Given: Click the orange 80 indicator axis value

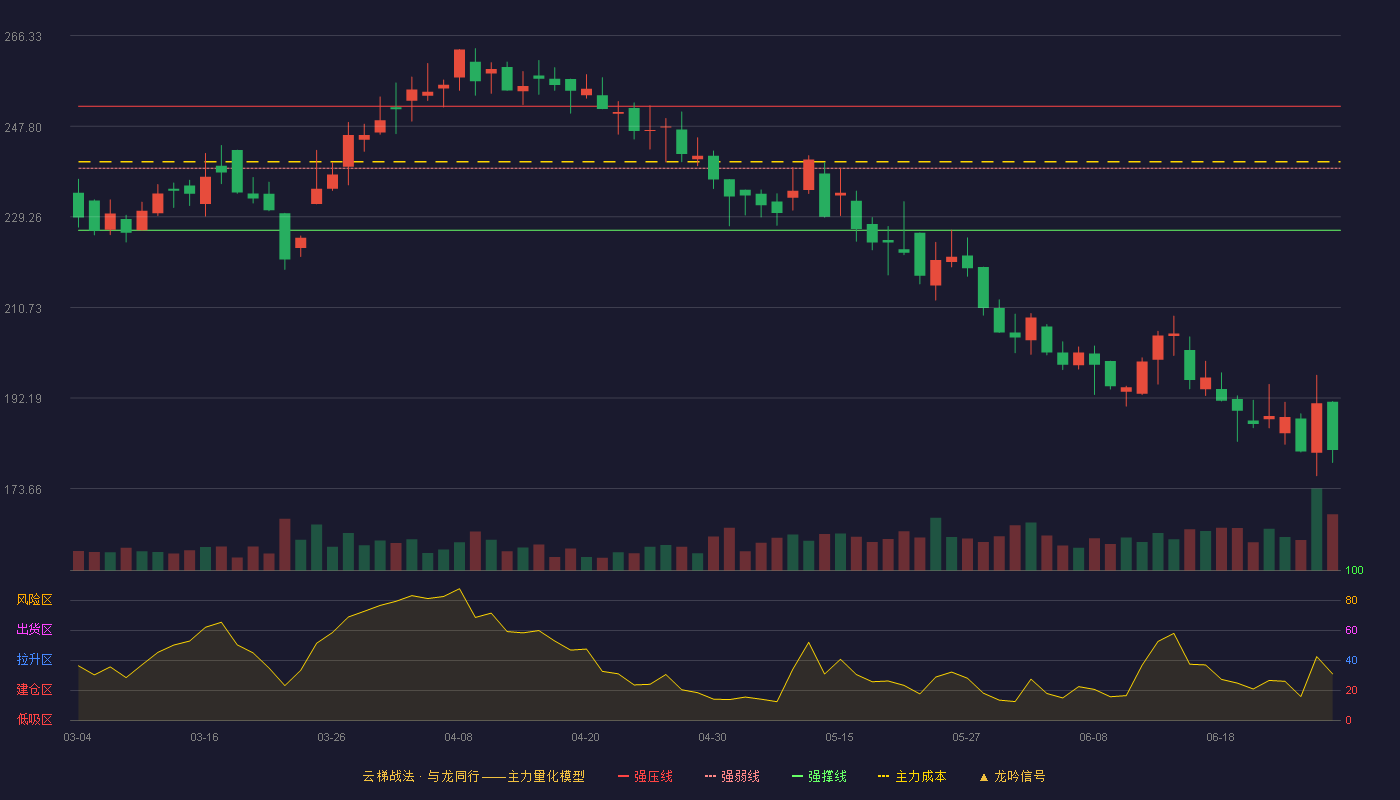Looking at the screenshot, I should tap(1351, 600).
